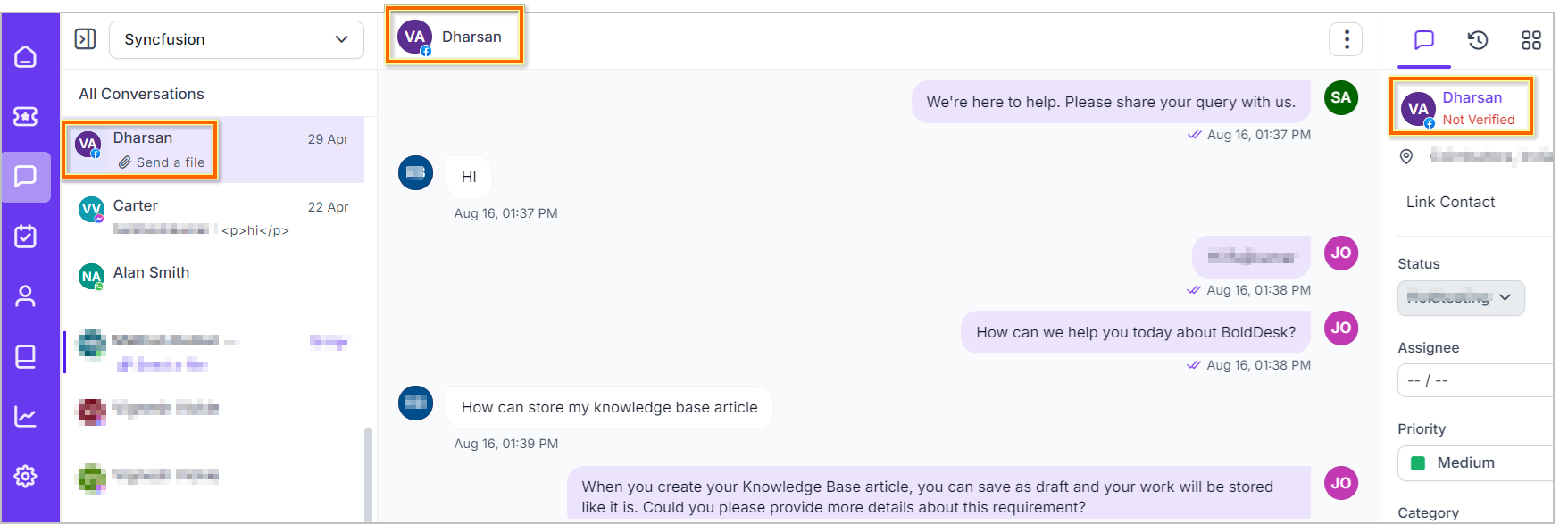Go to Home in the left sidebar

click(26, 57)
